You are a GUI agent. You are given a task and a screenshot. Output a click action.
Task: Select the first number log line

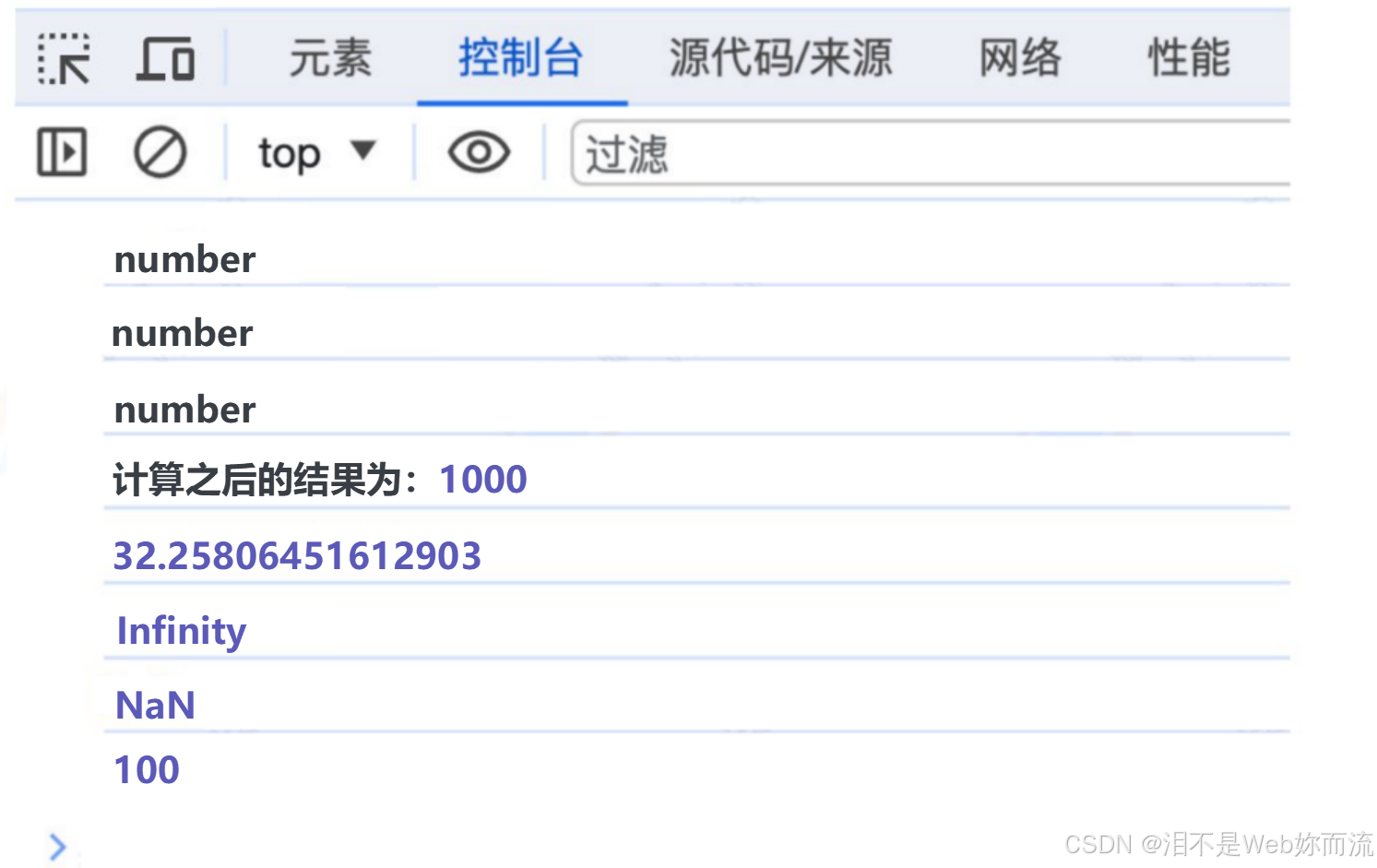(x=184, y=259)
